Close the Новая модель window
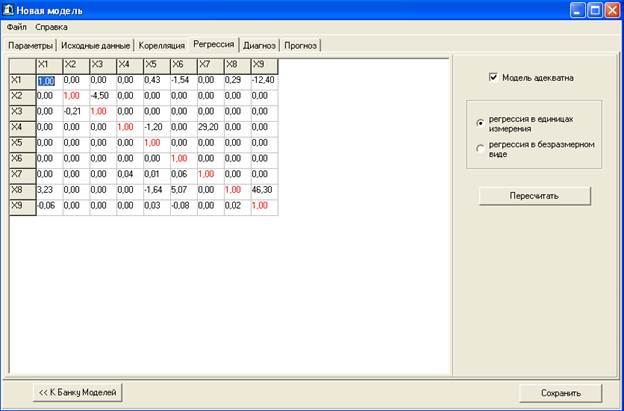 pos(612,10)
